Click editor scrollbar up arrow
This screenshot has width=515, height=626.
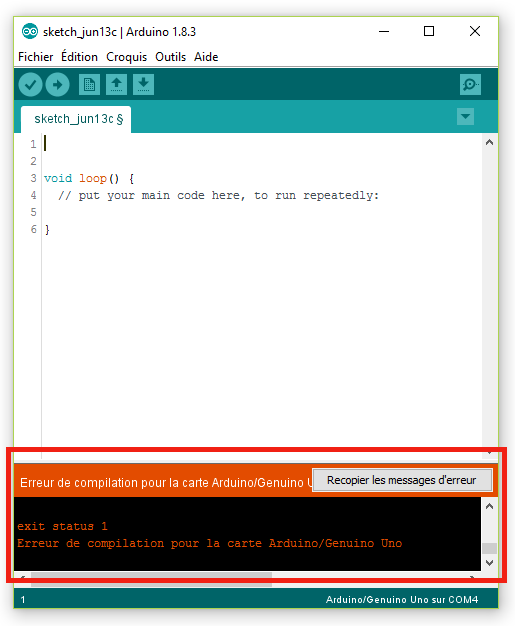(x=489, y=143)
